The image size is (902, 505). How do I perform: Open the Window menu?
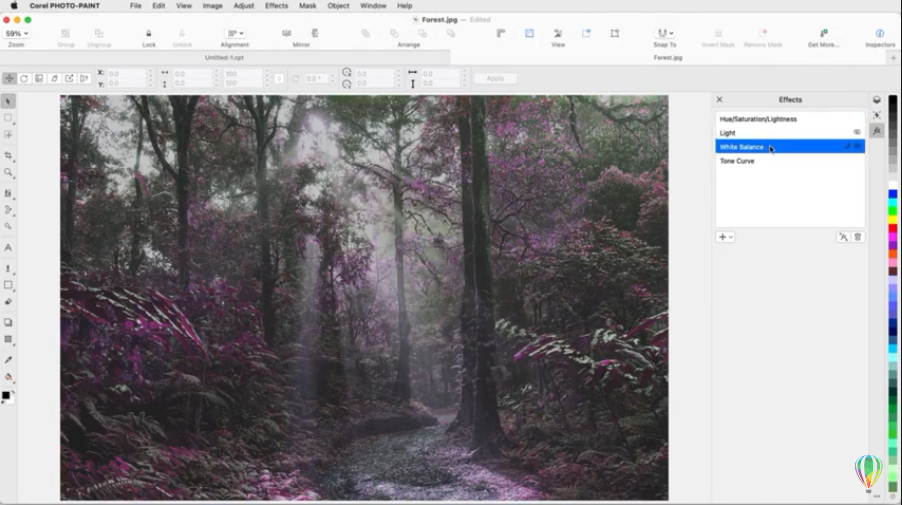pyautogui.click(x=373, y=6)
